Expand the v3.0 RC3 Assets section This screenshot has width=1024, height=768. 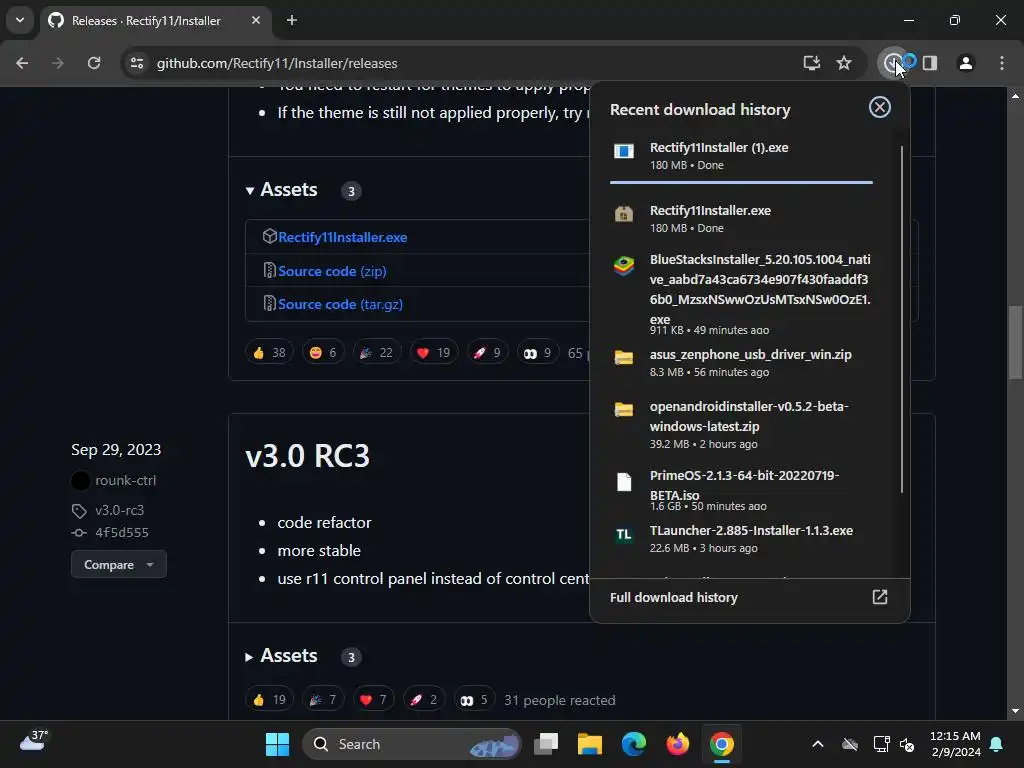(281, 656)
